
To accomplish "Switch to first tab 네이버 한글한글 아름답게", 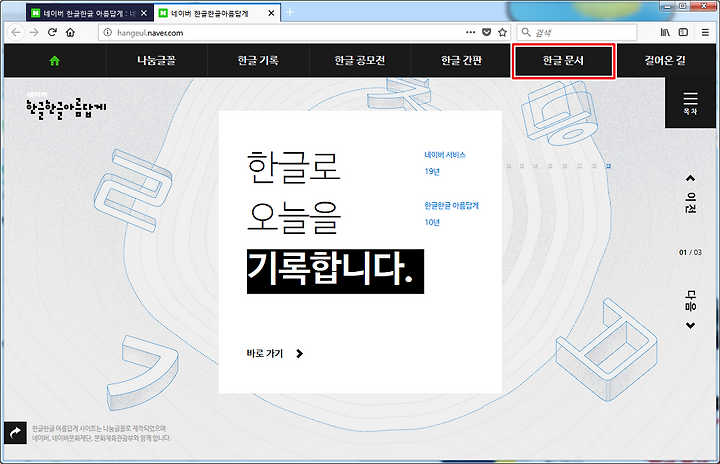I will point(83,13).
